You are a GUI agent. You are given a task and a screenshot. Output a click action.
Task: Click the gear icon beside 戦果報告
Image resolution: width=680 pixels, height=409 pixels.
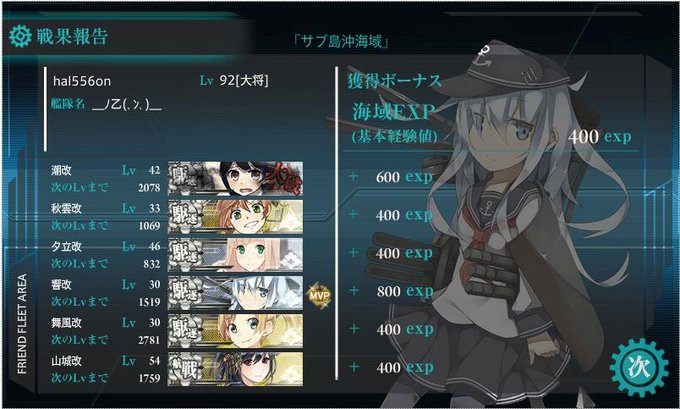click(20, 36)
